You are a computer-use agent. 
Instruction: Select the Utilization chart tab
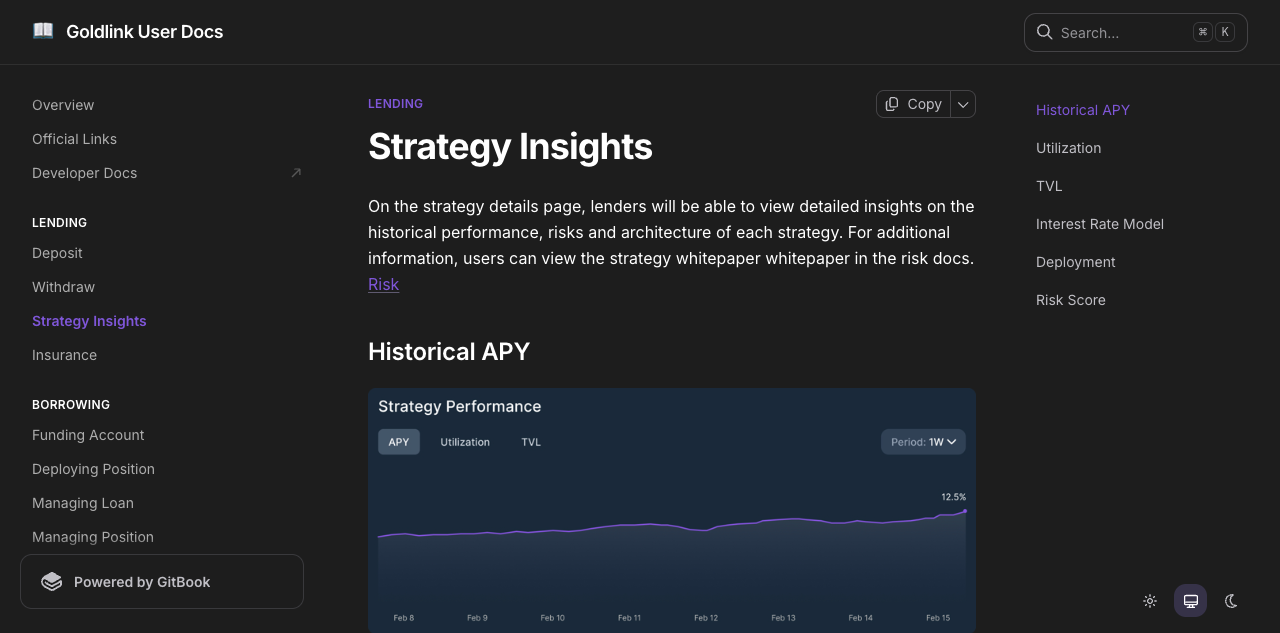coord(465,442)
